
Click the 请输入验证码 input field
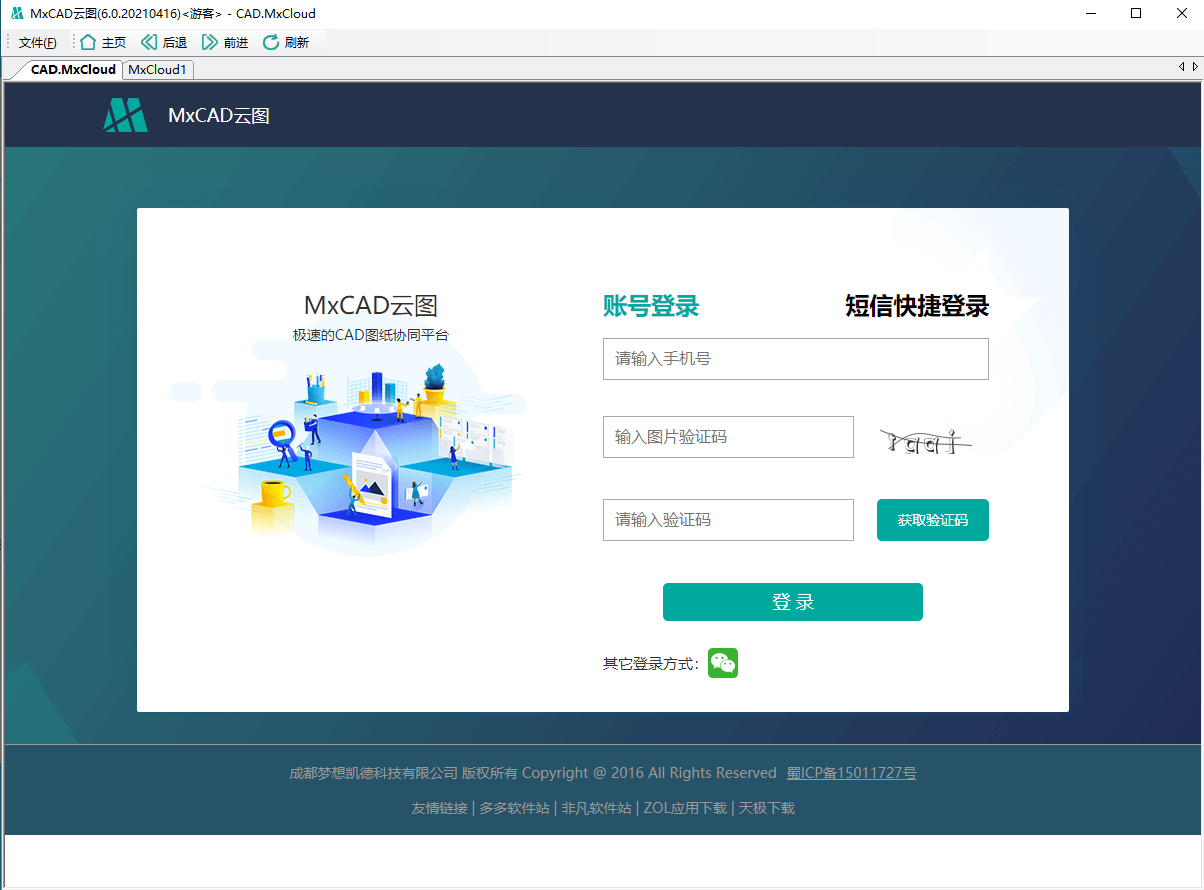727,520
